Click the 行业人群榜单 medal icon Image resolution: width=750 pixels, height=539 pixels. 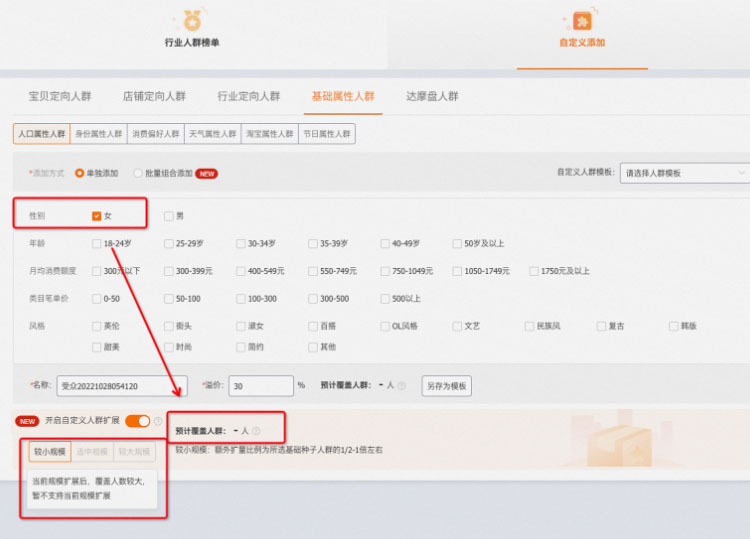click(x=191, y=19)
